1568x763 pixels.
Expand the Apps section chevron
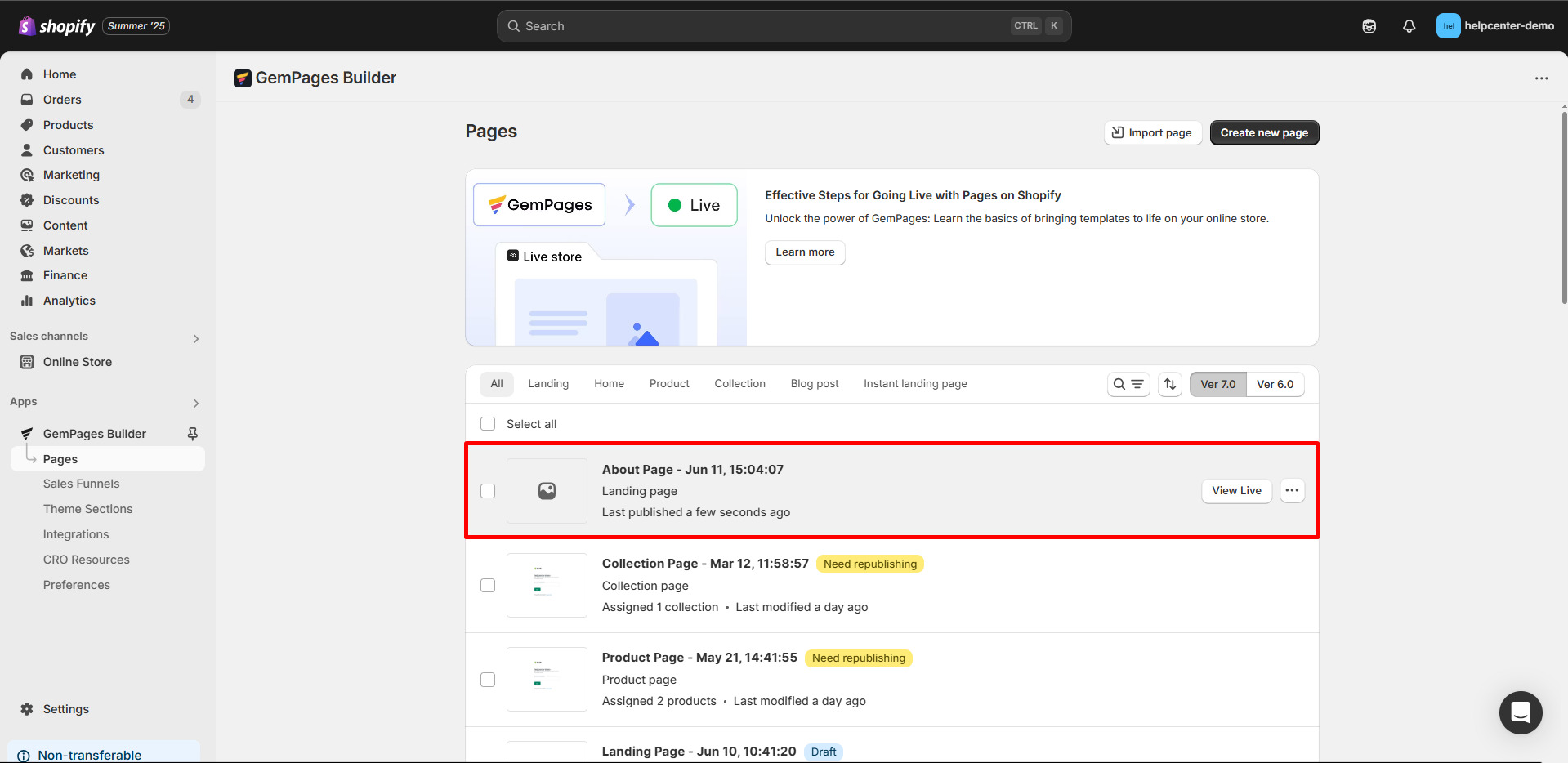196,403
